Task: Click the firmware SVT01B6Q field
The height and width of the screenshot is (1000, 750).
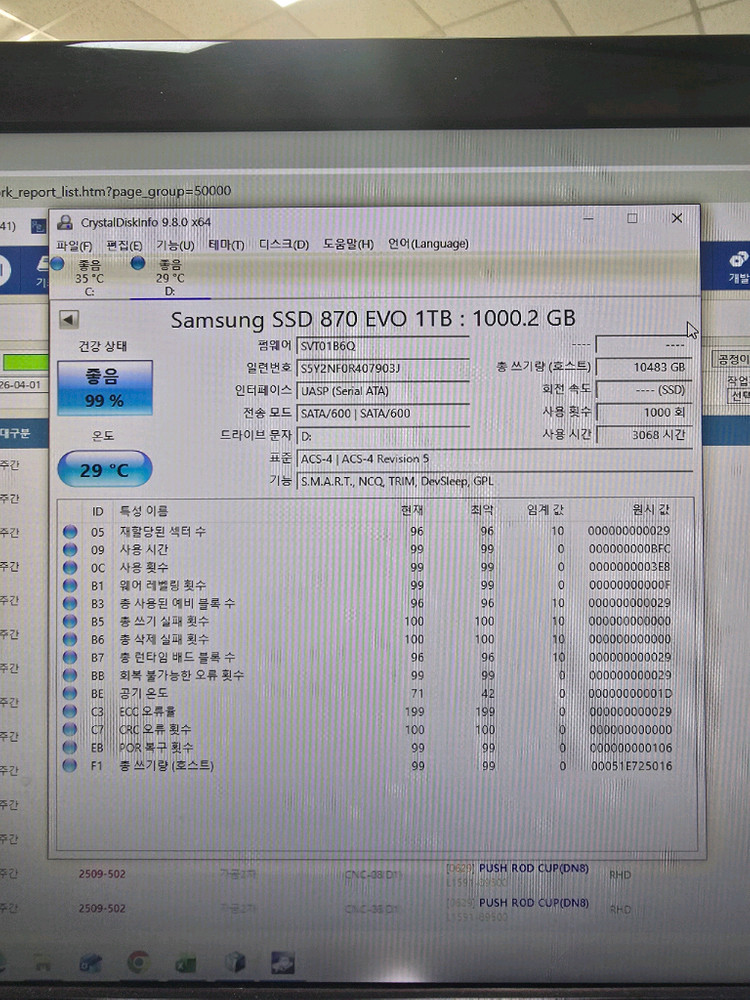Action: tap(382, 346)
